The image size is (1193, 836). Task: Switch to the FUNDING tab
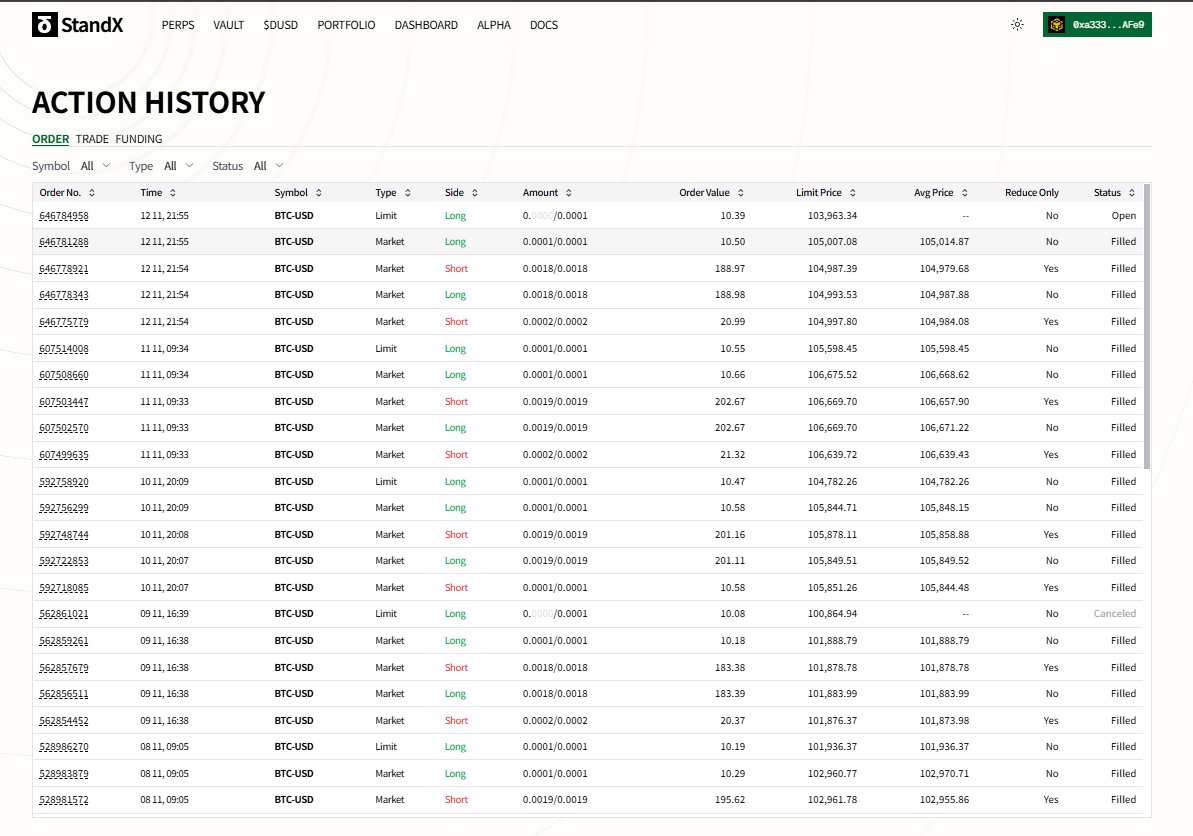[139, 139]
